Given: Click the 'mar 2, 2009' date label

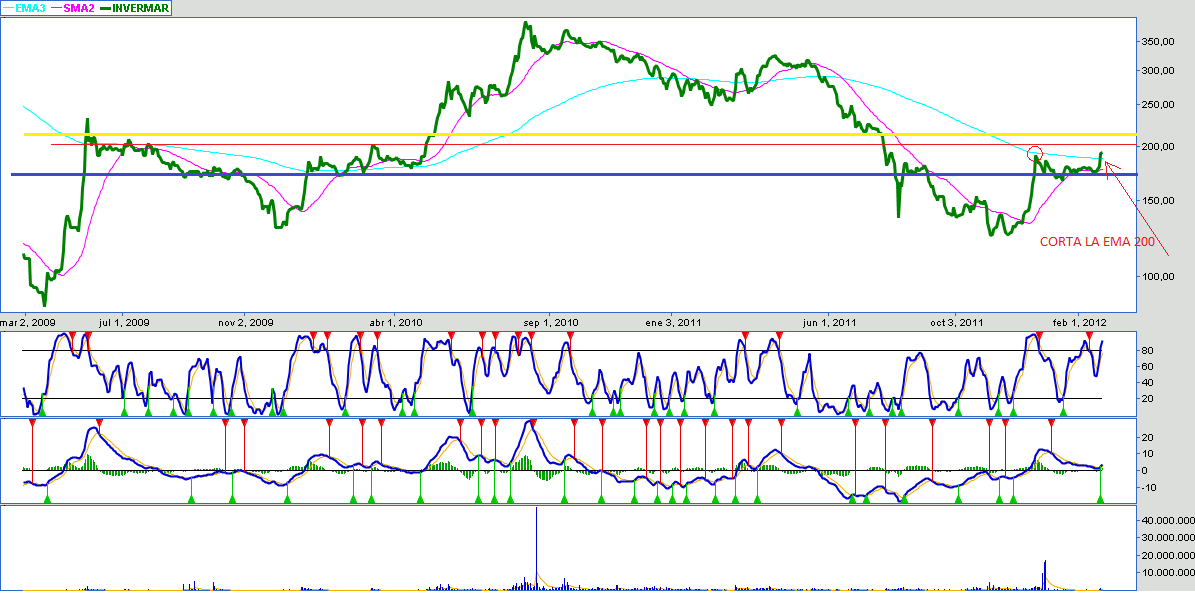Looking at the screenshot, I should coord(27,322).
